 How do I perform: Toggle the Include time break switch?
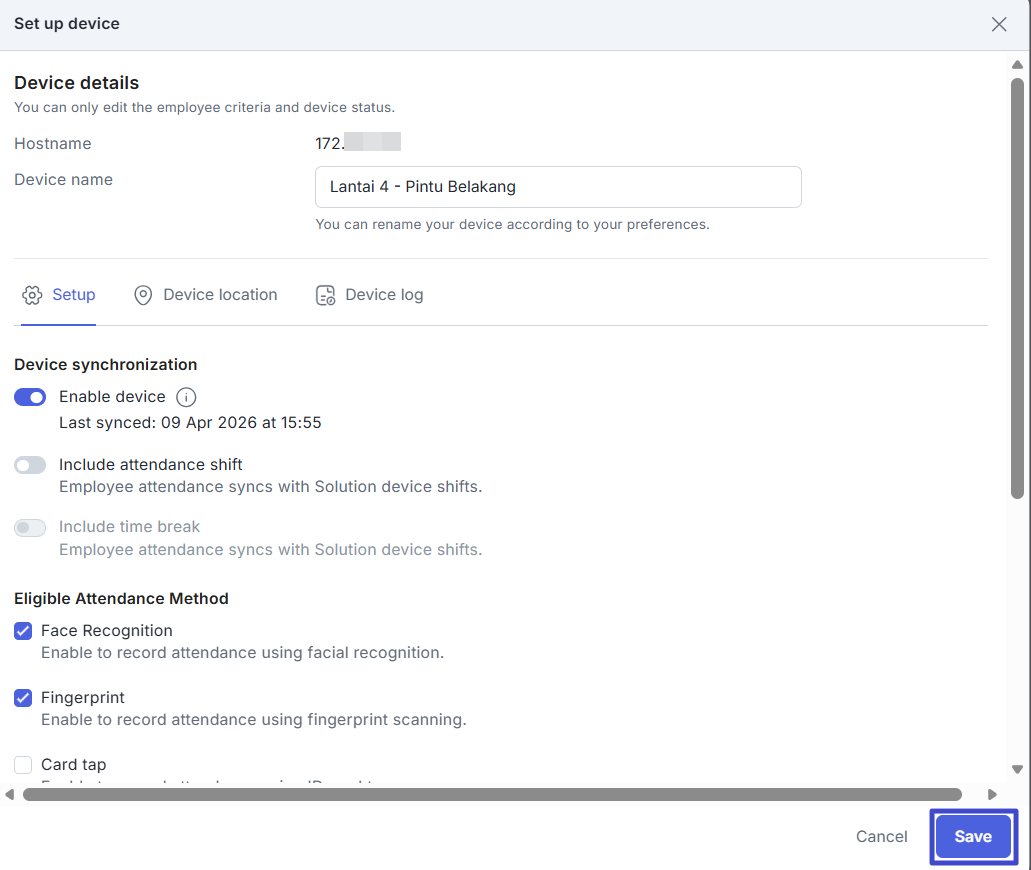30,527
